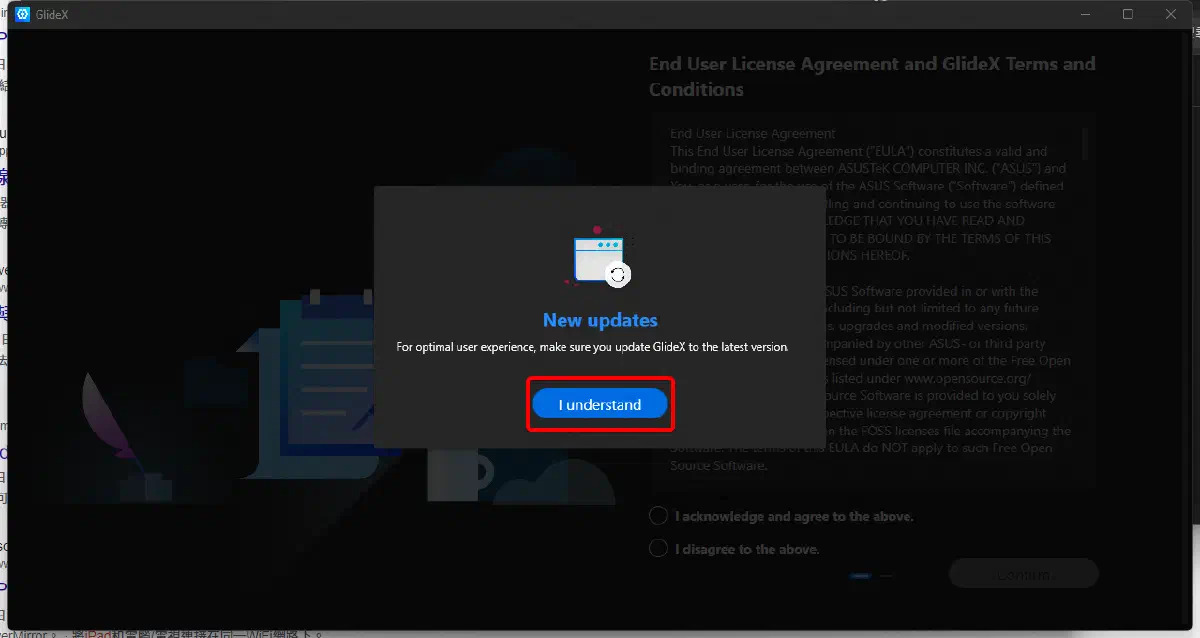Click the highlighted blue pagination indicator

(861, 577)
